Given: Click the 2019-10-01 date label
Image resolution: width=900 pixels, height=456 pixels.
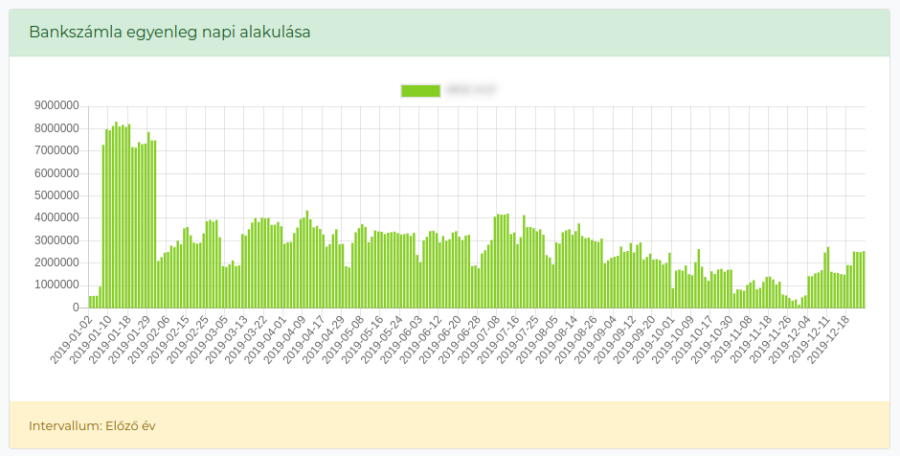Looking at the screenshot, I should pos(653,339).
